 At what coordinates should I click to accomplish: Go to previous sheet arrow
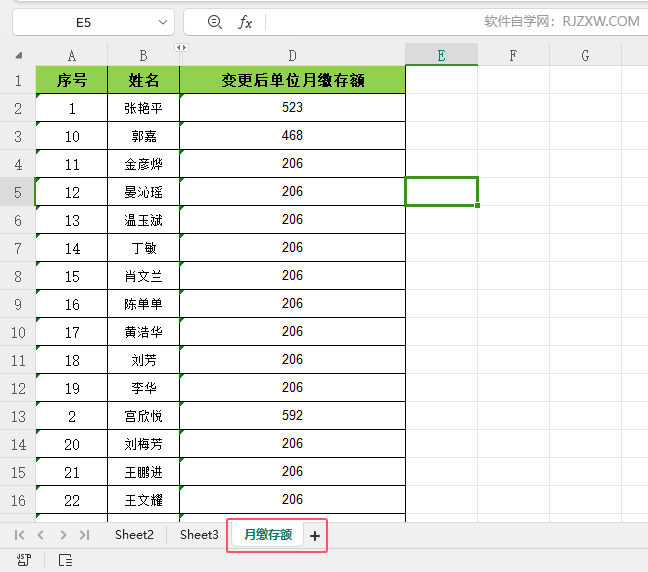point(40,535)
